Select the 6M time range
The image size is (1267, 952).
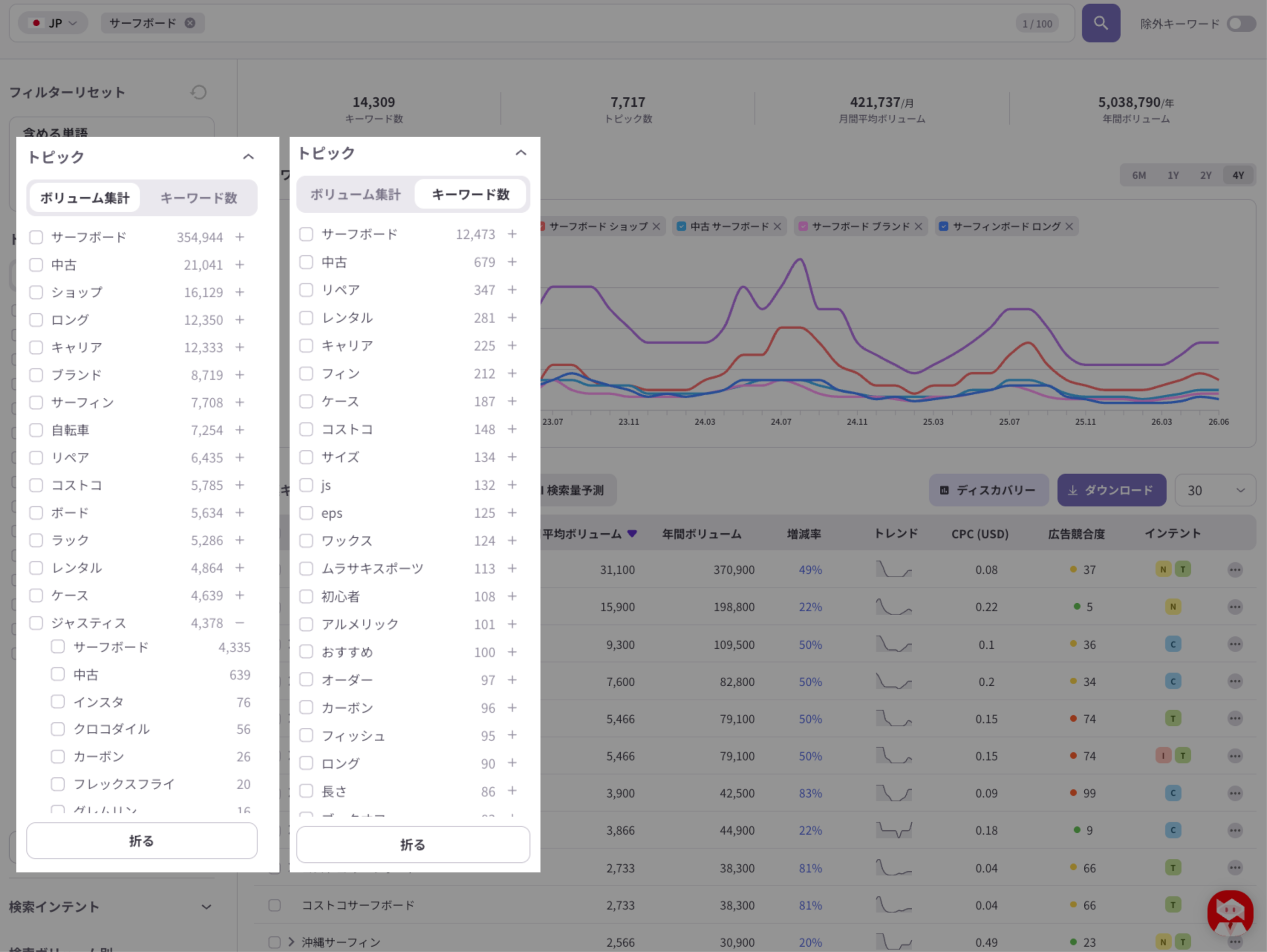[x=1139, y=175]
